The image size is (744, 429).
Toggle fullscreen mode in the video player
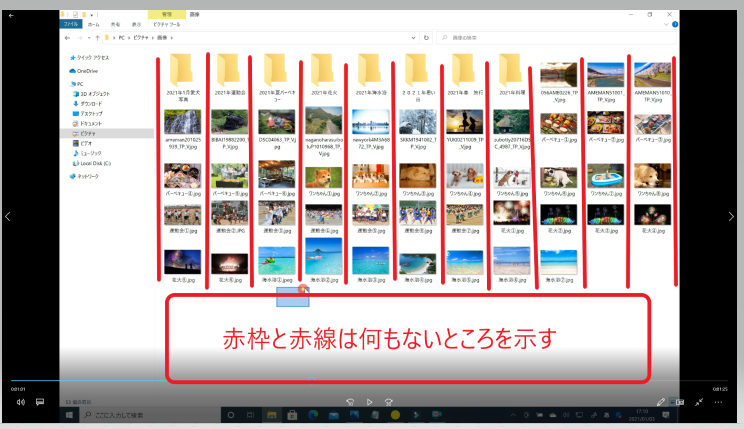tap(700, 402)
